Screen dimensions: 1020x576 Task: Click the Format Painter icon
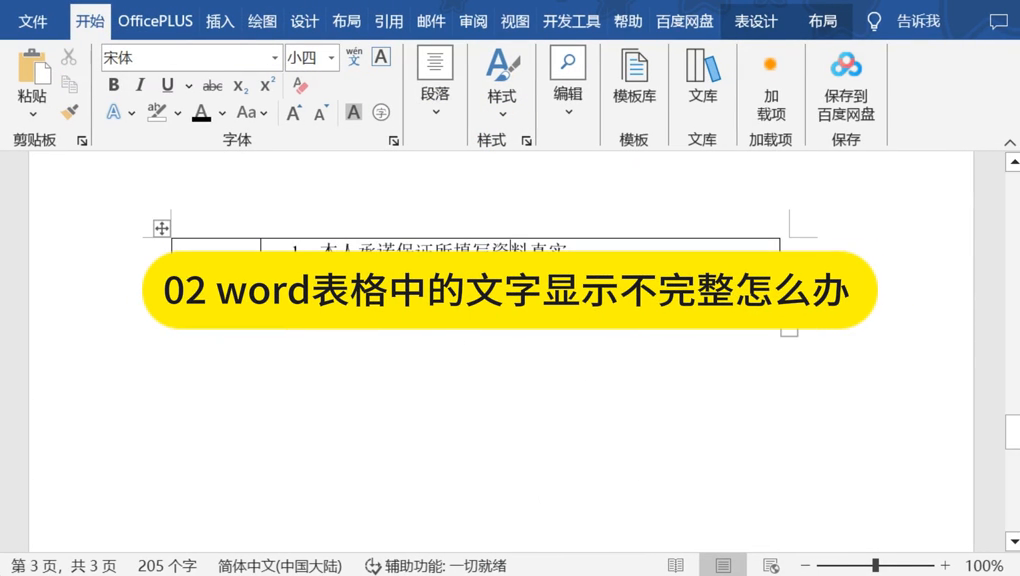(x=69, y=112)
